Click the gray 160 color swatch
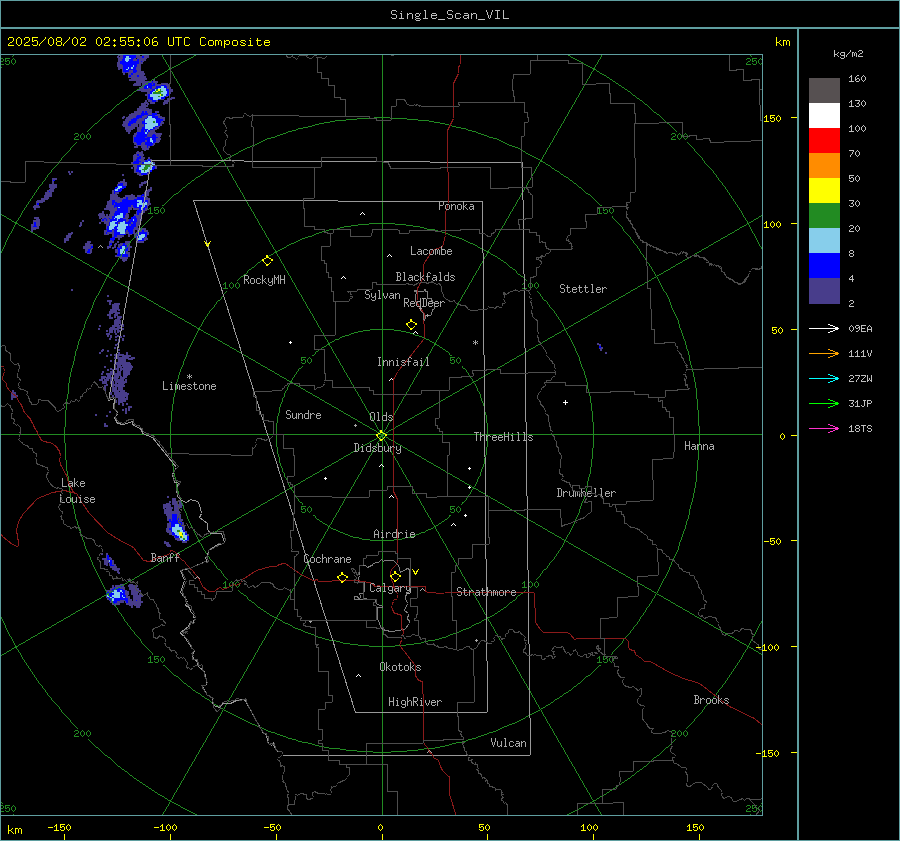The height and width of the screenshot is (841, 900). 824,91
